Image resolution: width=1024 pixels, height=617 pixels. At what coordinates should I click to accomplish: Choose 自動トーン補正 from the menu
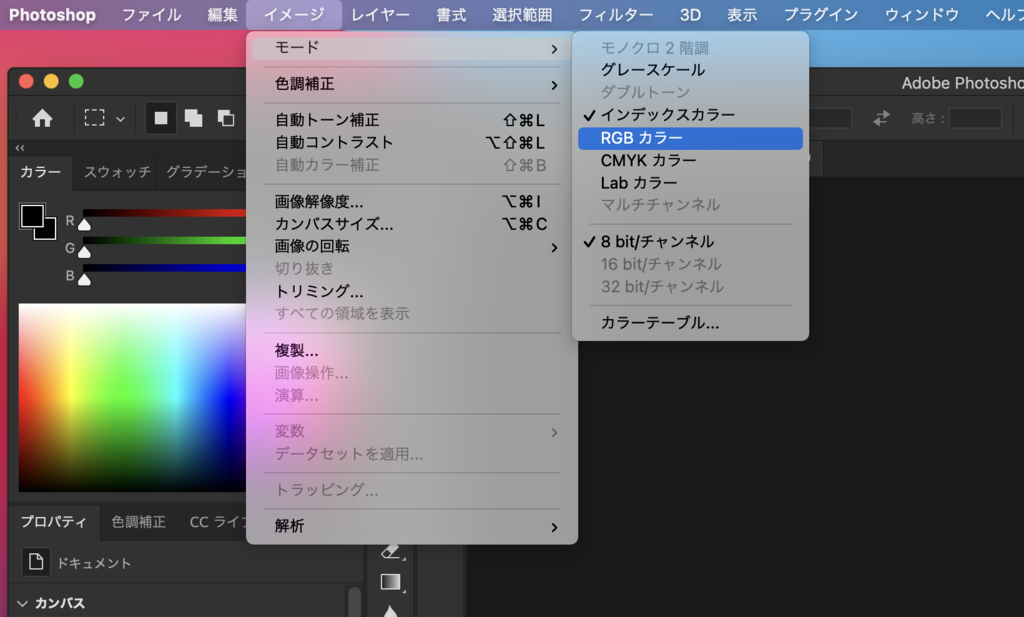click(x=411, y=120)
